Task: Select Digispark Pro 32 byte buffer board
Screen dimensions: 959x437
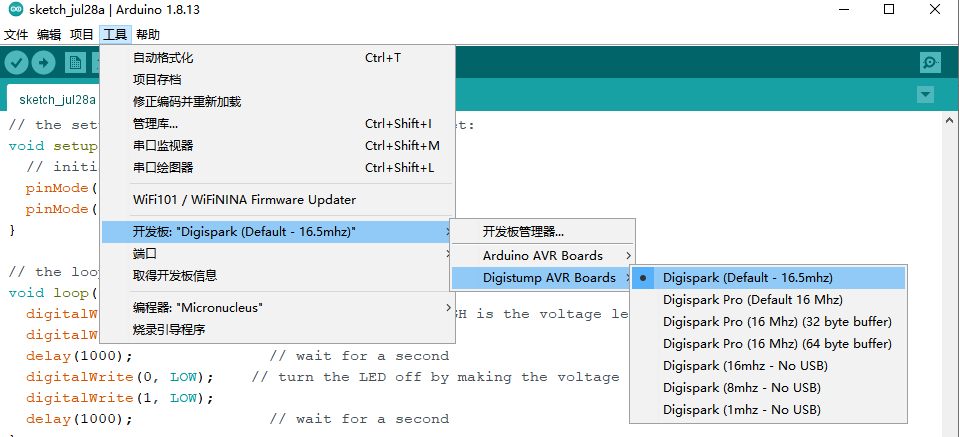Action: 768,321
